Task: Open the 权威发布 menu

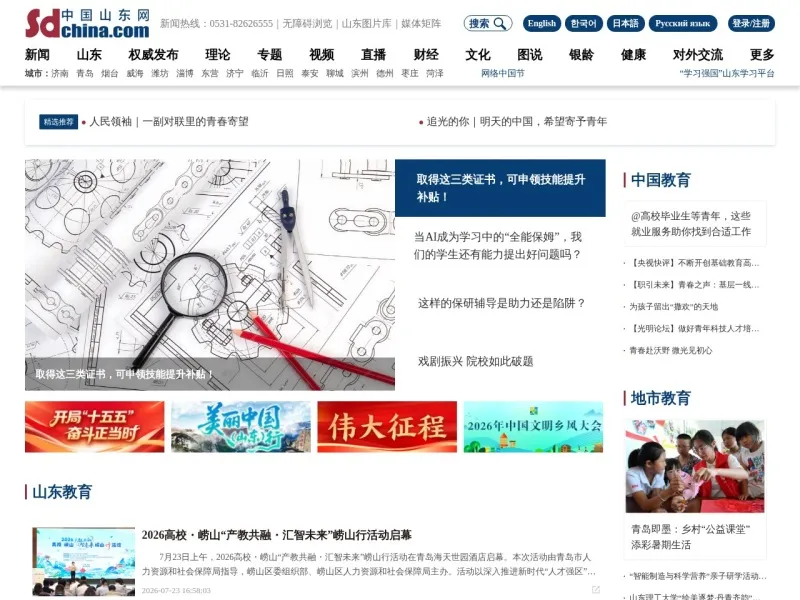Action: click(154, 55)
